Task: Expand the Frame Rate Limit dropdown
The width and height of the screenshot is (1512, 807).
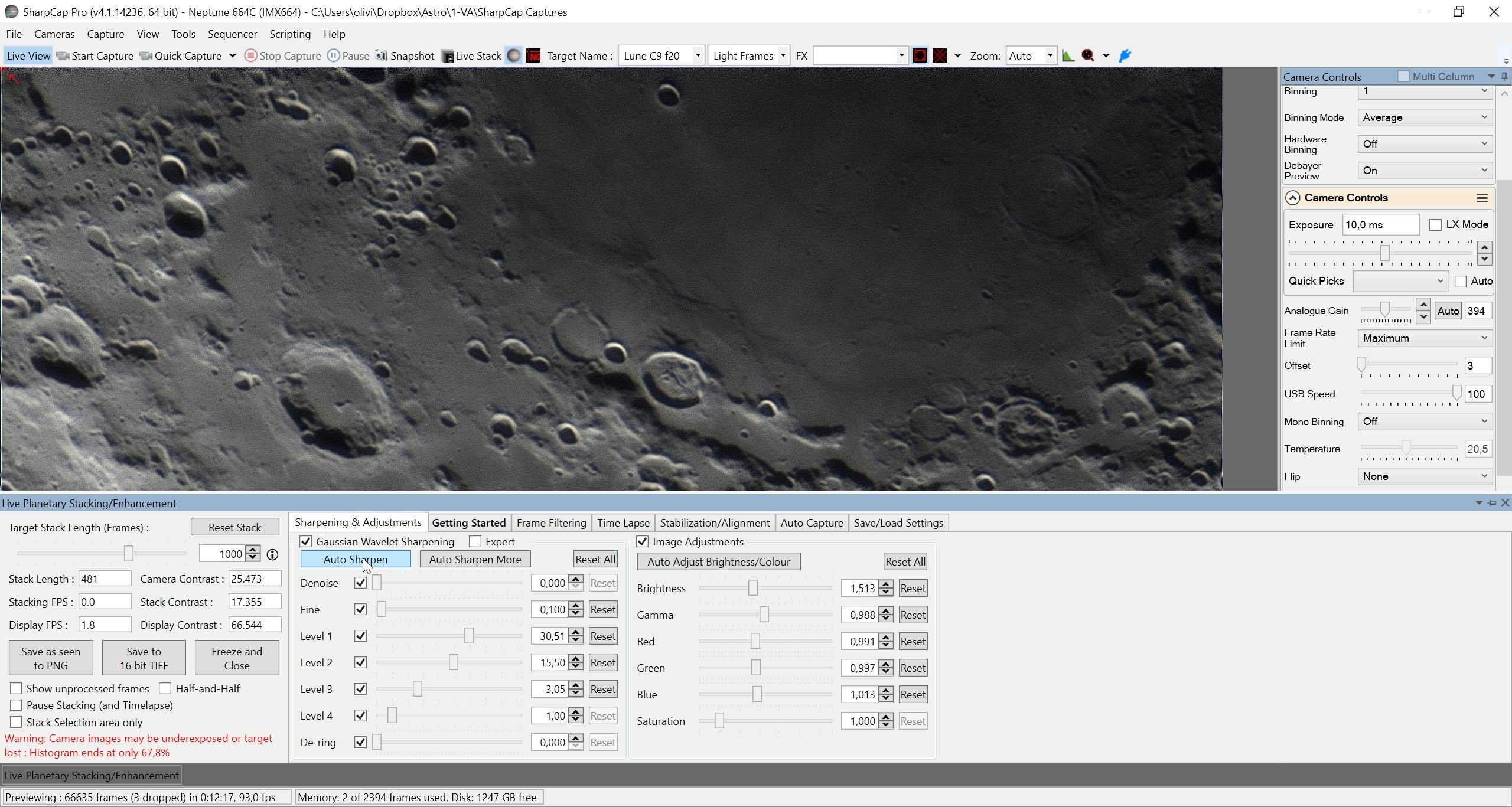Action: pyautogui.click(x=1425, y=338)
